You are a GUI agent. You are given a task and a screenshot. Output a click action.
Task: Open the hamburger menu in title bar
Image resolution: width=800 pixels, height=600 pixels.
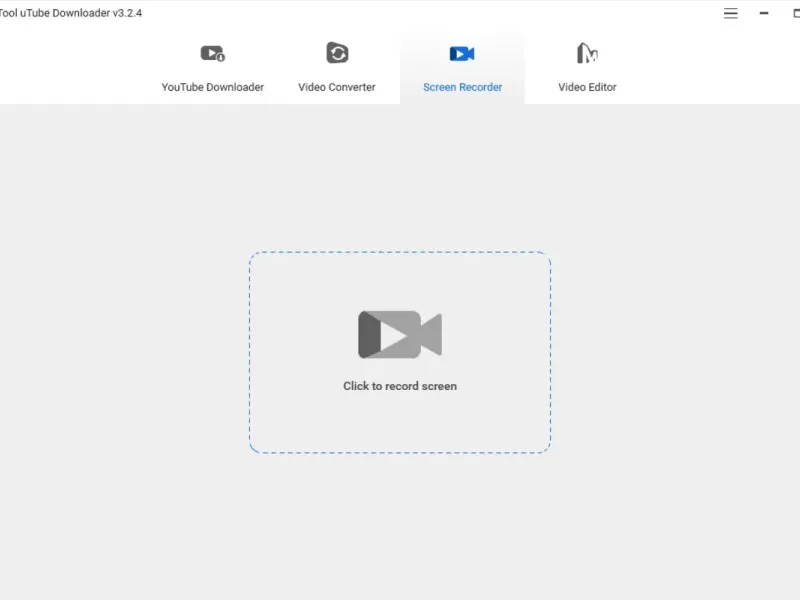(x=731, y=13)
